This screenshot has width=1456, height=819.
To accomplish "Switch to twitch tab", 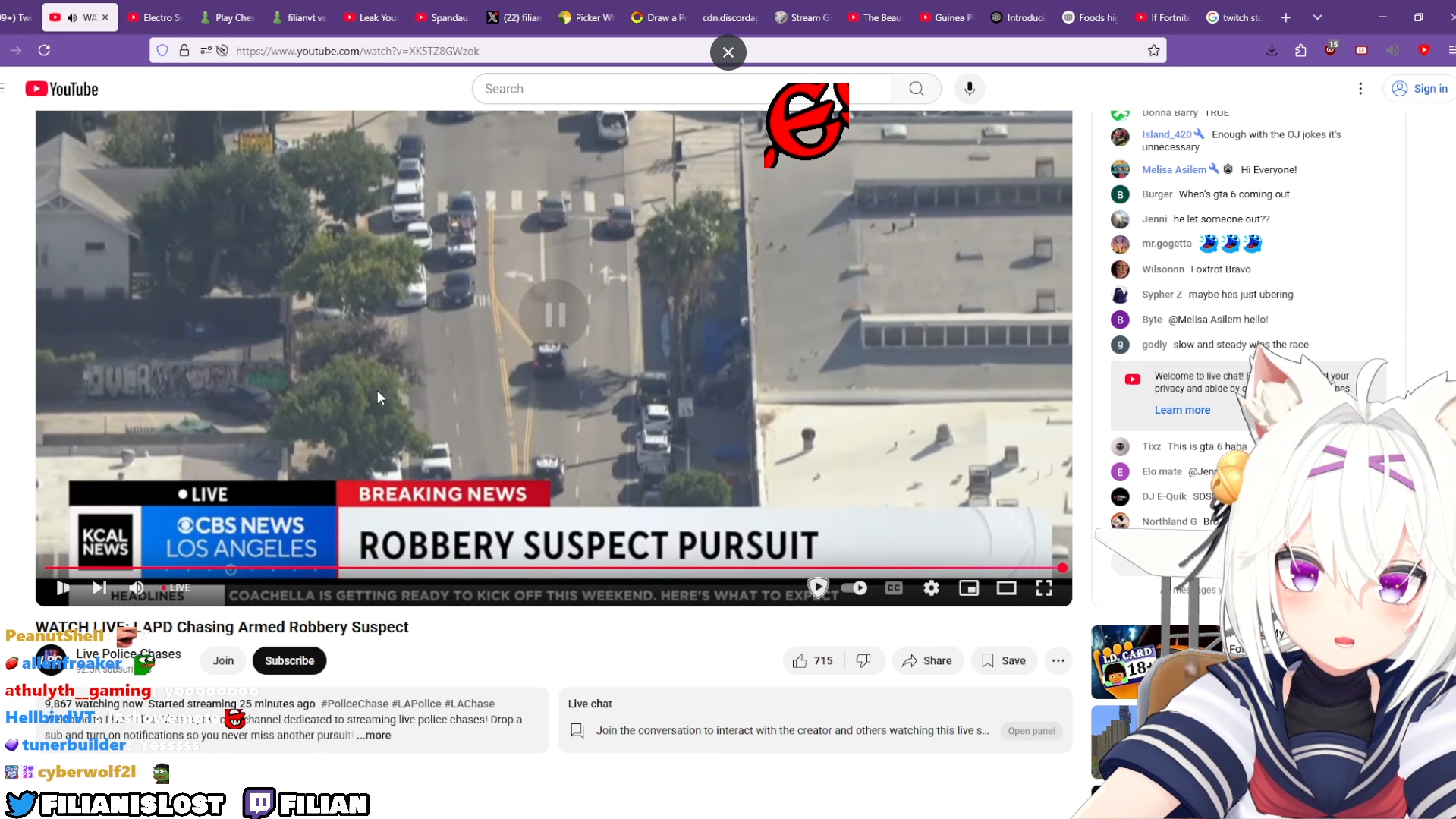I will click(1233, 17).
